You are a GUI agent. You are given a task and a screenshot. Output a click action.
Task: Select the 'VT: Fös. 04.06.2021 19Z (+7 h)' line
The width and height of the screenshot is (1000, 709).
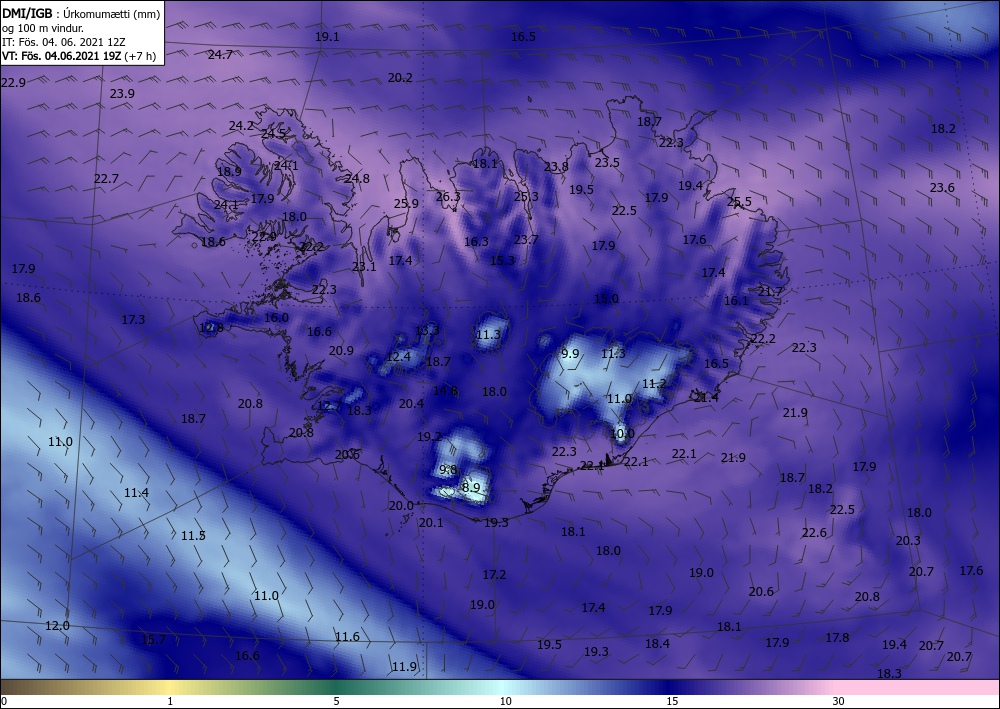pos(78,55)
